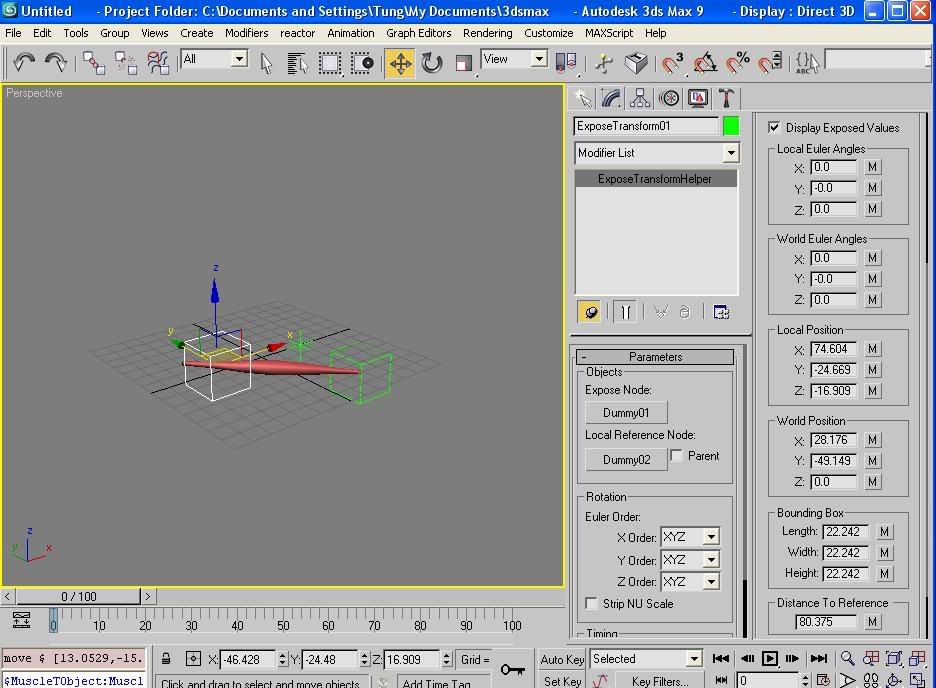Open the Graph Editors menu
This screenshot has height=688, width=936.
point(418,33)
